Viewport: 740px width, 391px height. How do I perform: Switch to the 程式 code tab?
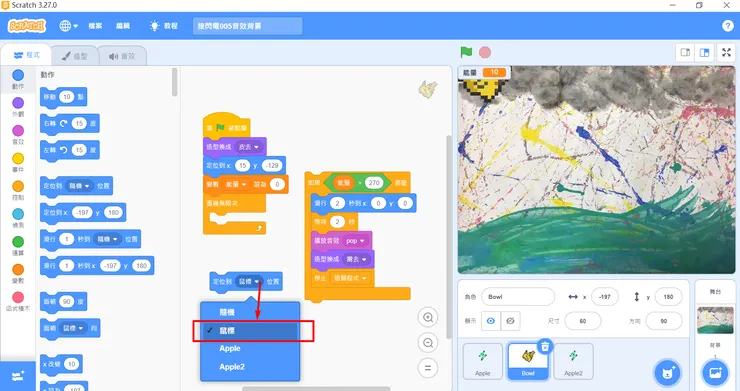point(26,55)
